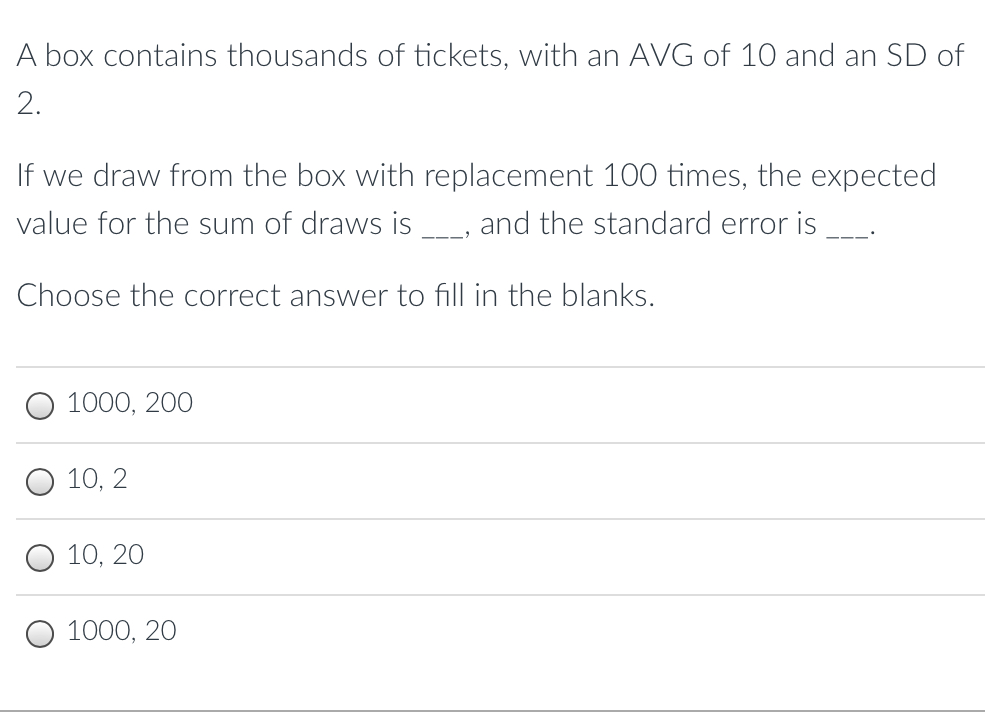Screen dimensions: 985x724
Task: Select the topmost unselected radio circle
Action: click(x=40, y=405)
